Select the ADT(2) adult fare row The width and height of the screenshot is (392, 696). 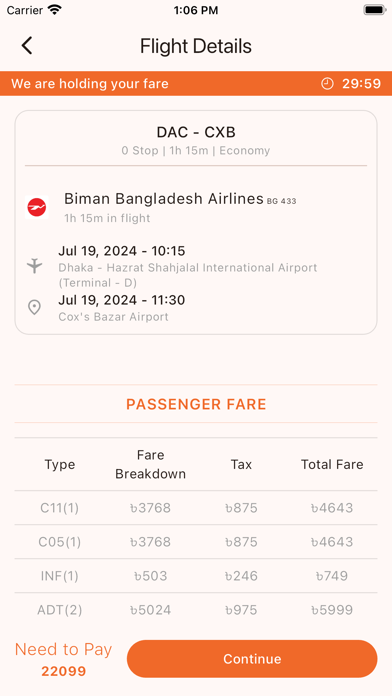tap(196, 610)
